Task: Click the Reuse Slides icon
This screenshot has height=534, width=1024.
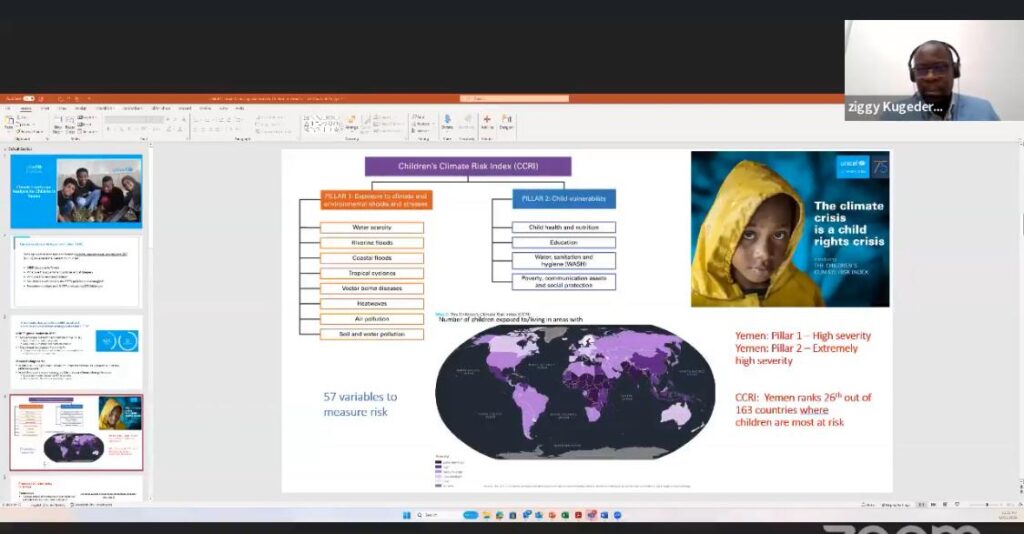Action: click(69, 124)
